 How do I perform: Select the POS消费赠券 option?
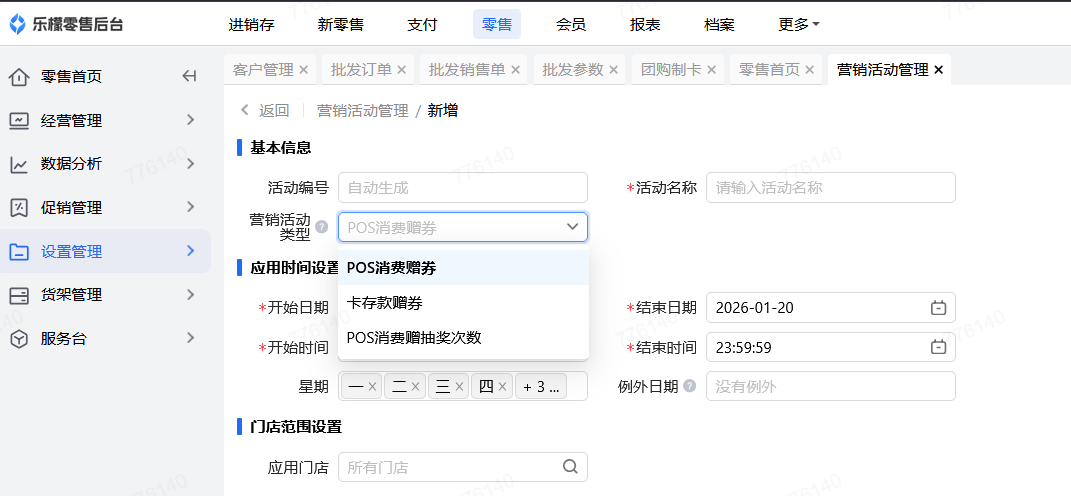coord(463,268)
